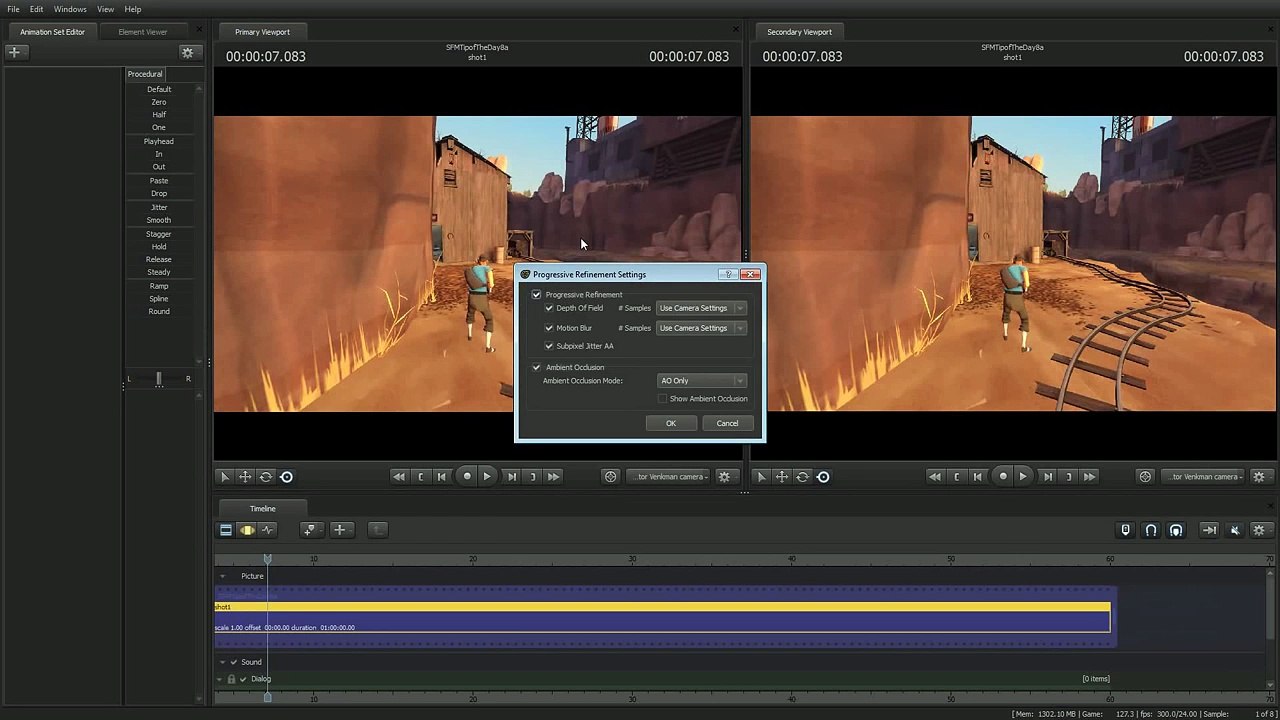Confirm the dialog with OK
This screenshot has height=720, width=1280.
(671, 423)
